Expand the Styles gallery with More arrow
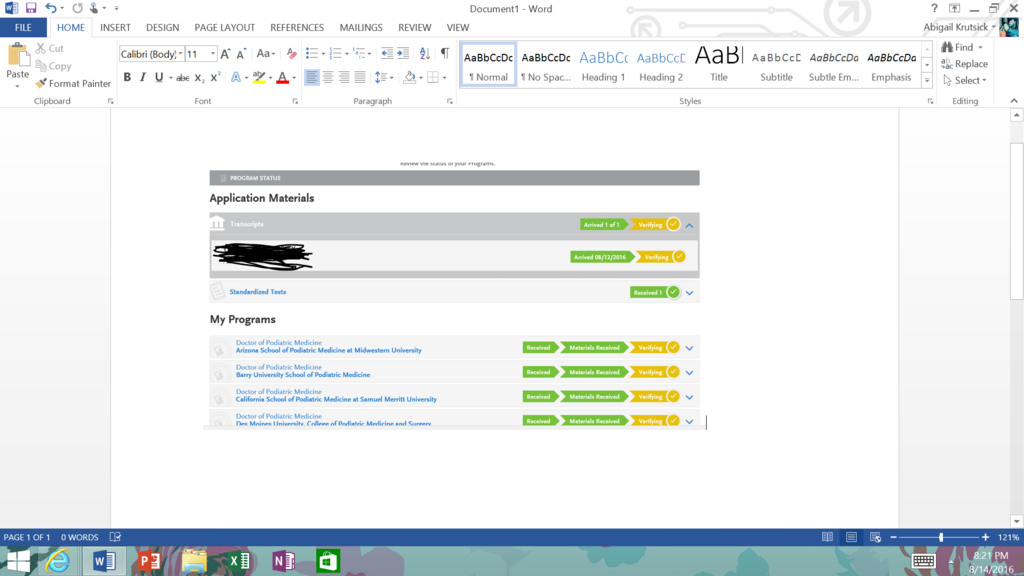The width and height of the screenshot is (1024, 576). click(927, 80)
